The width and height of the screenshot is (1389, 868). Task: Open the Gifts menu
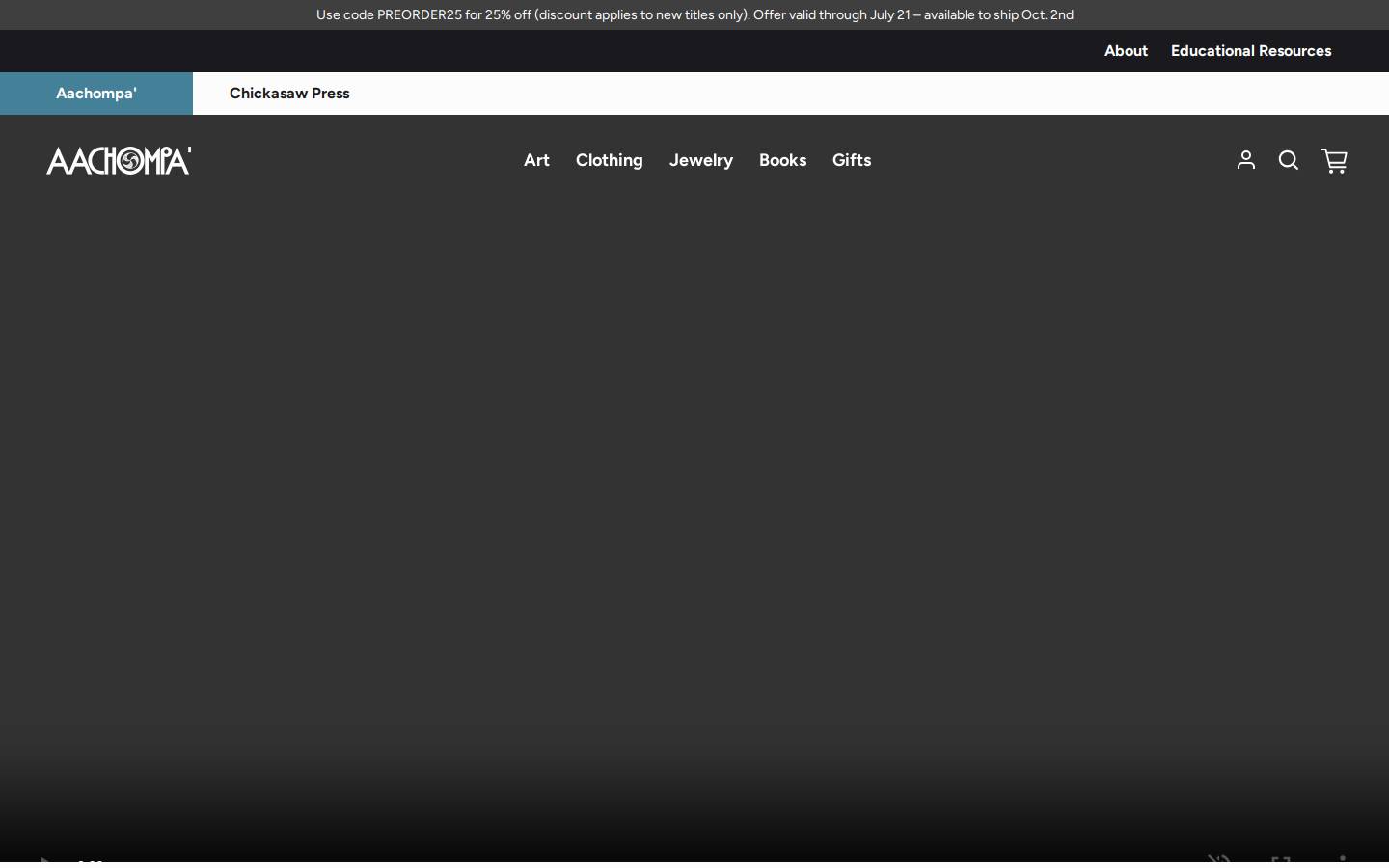[x=852, y=160]
